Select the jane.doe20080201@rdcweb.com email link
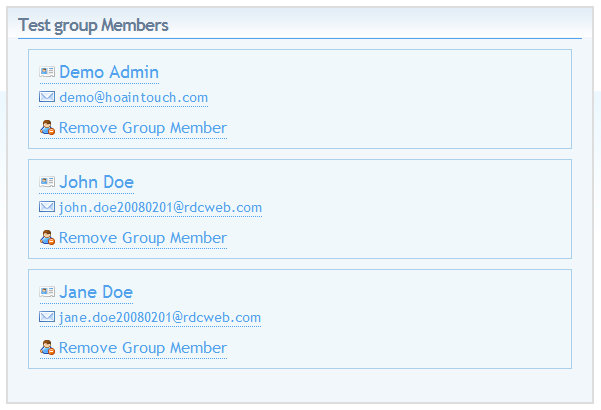 [x=160, y=318]
